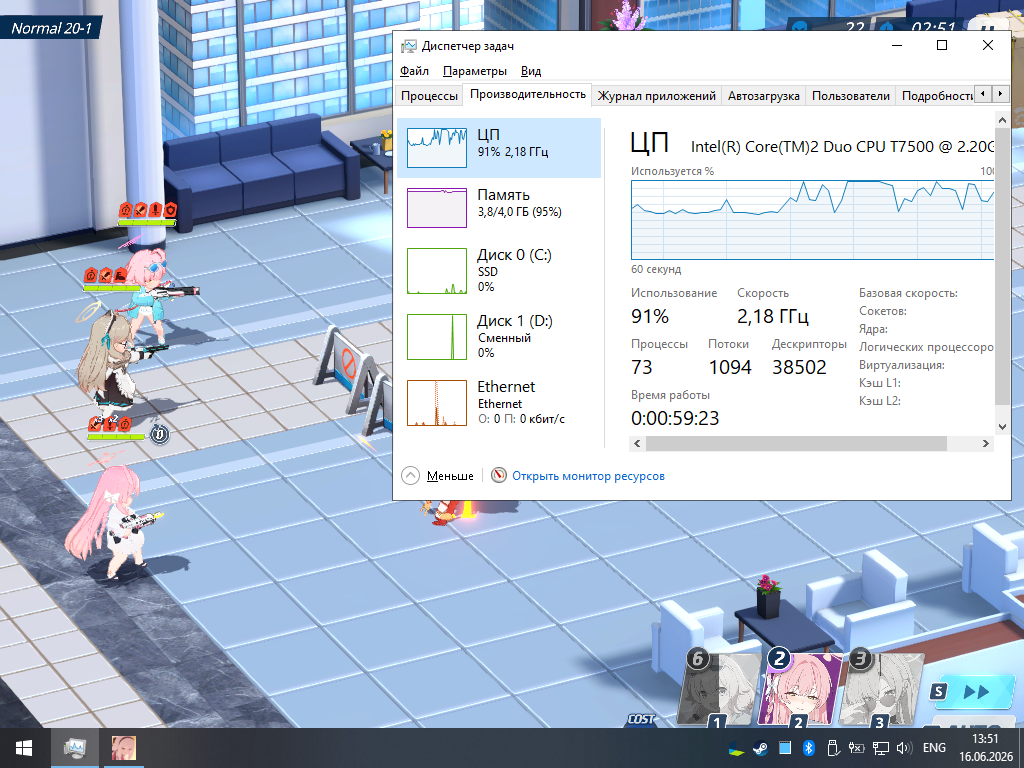Image resolution: width=1024 pixels, height=768 pixels.
Task: Open the Подробности tab
Action: click(x=935, y=95)
